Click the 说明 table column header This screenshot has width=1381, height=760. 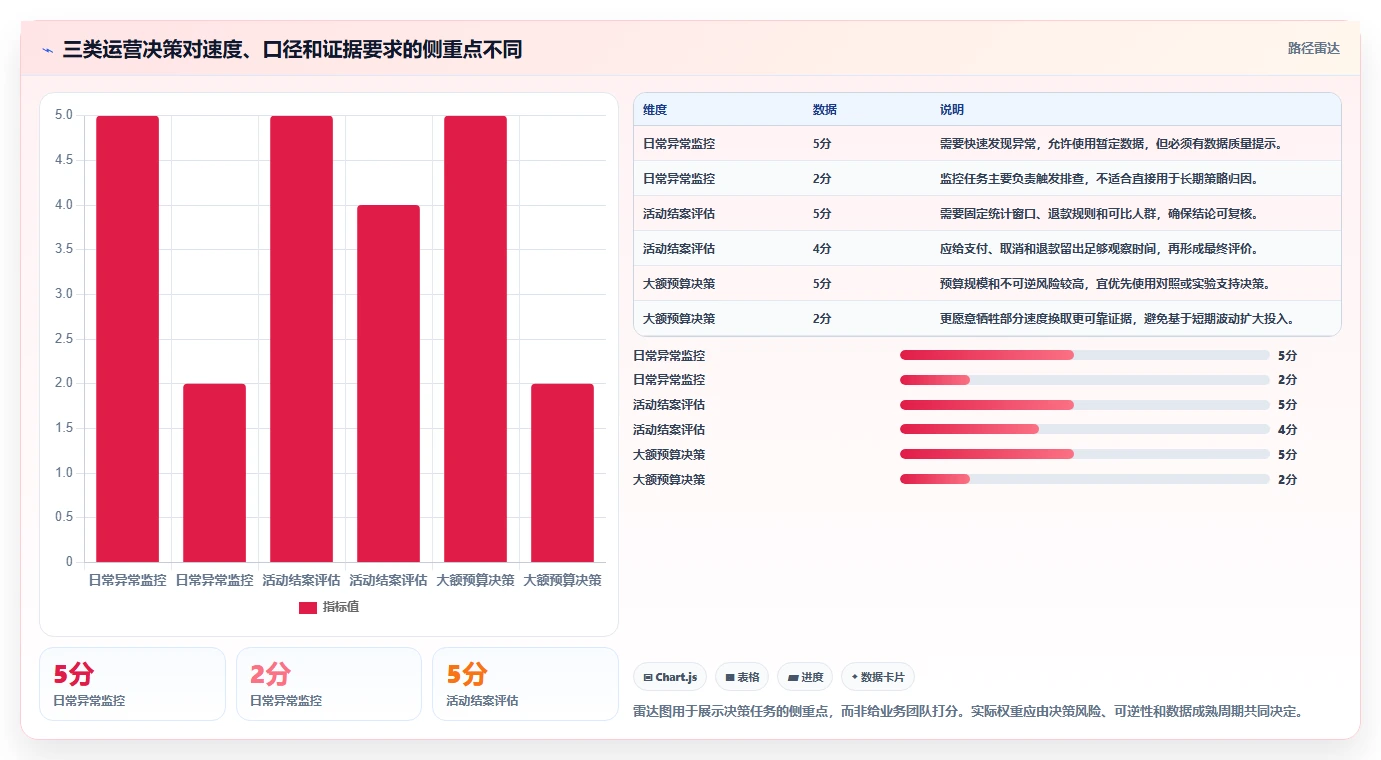click(x=952, y=110)
